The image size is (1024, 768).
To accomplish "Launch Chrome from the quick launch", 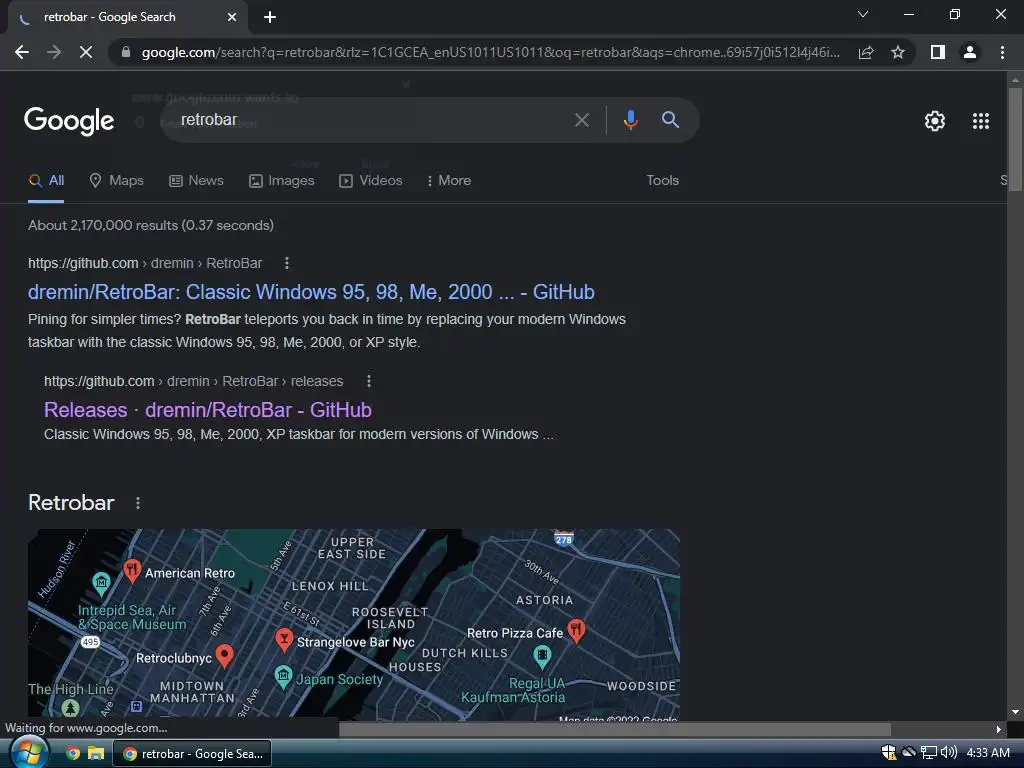I will [73, 754].
